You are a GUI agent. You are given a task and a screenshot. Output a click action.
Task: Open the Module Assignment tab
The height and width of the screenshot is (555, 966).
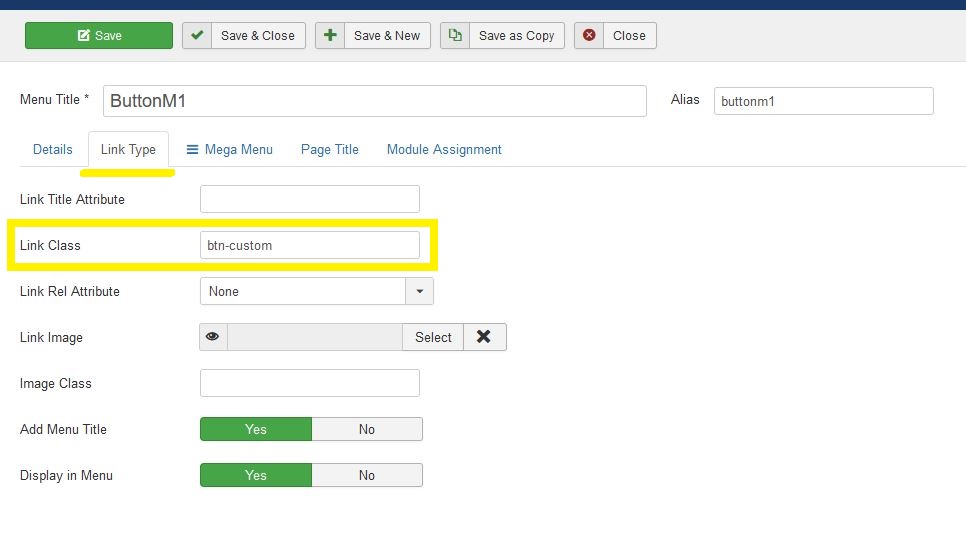click(x=444, y=149)
